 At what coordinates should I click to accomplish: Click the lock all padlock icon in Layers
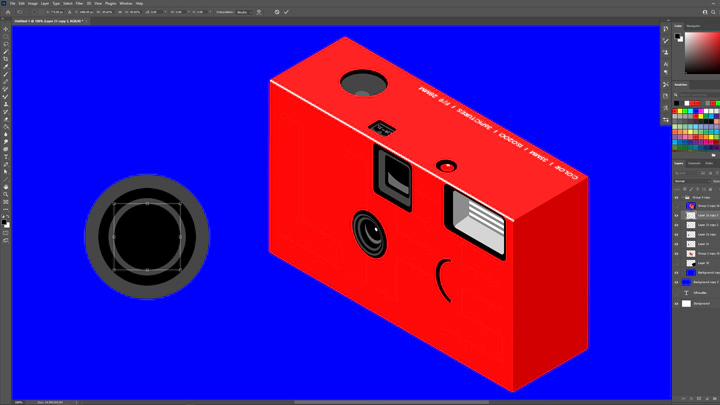710,189
